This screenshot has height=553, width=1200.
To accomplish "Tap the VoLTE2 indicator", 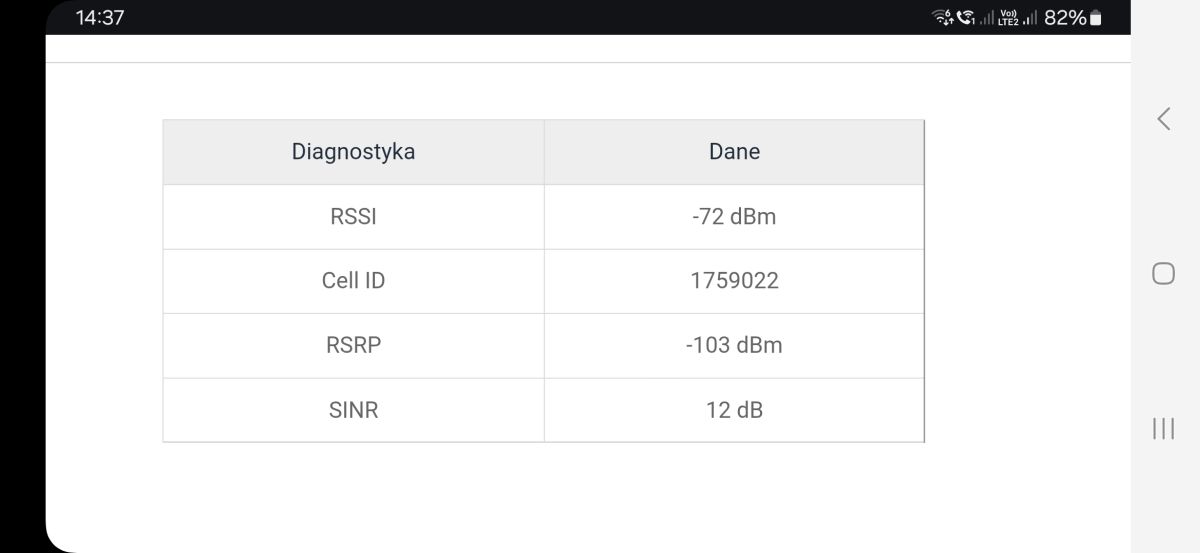I will pyautogui.click(x=1008, y=18).
